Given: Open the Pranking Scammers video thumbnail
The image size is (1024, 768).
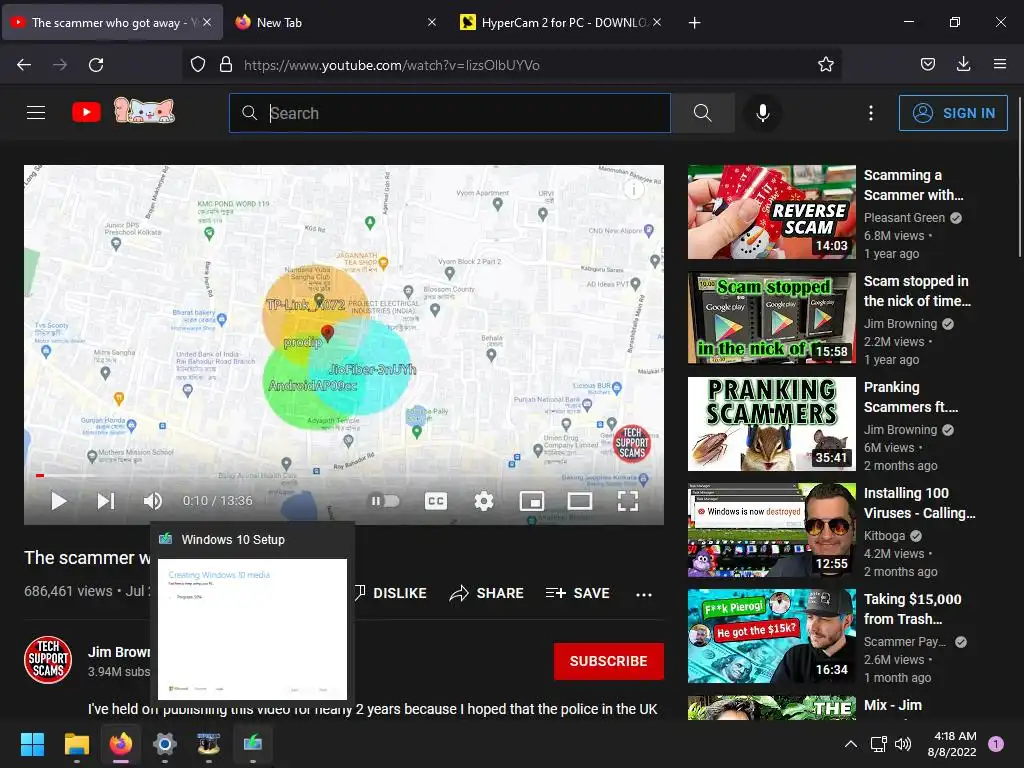Looking at the screenshot, I should 771,424.
